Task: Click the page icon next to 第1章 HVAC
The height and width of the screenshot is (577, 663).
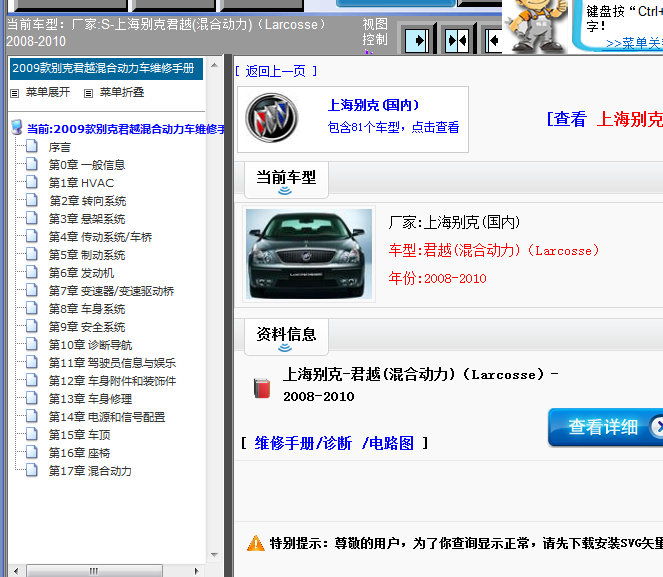Action: click(31, 182)
